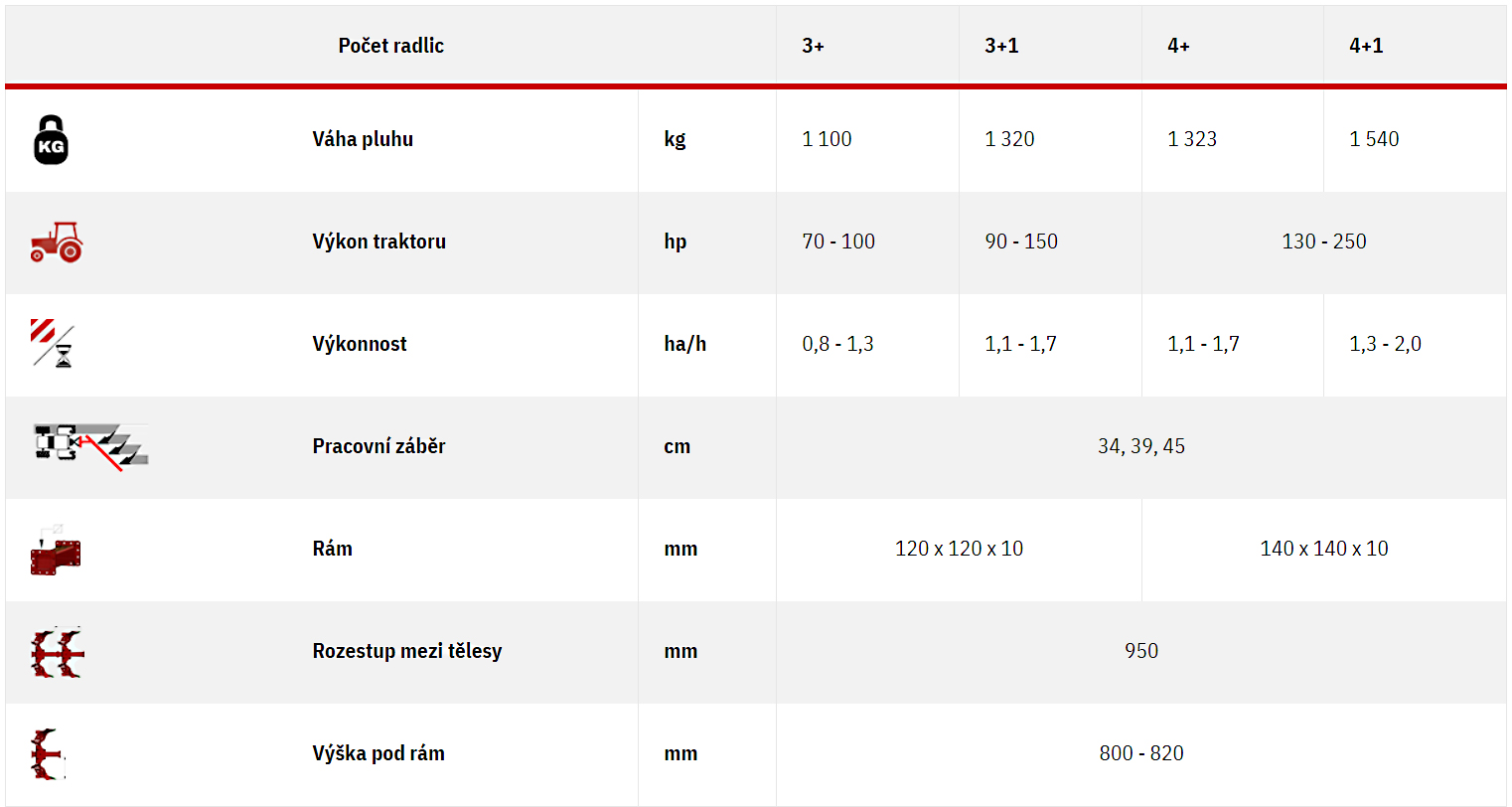Click the double plough body spacing icon
The height and width of the screenshot is (807, 1512).
(58, 652)
